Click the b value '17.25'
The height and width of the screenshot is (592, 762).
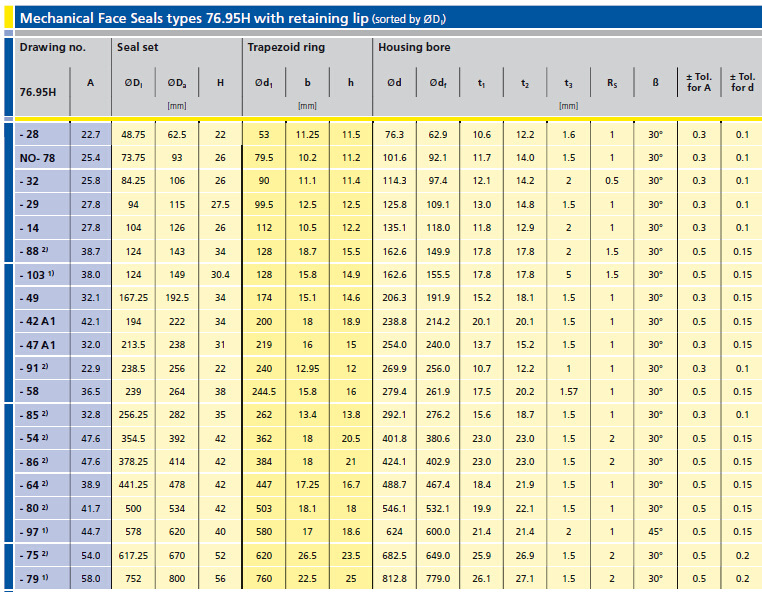308,485
